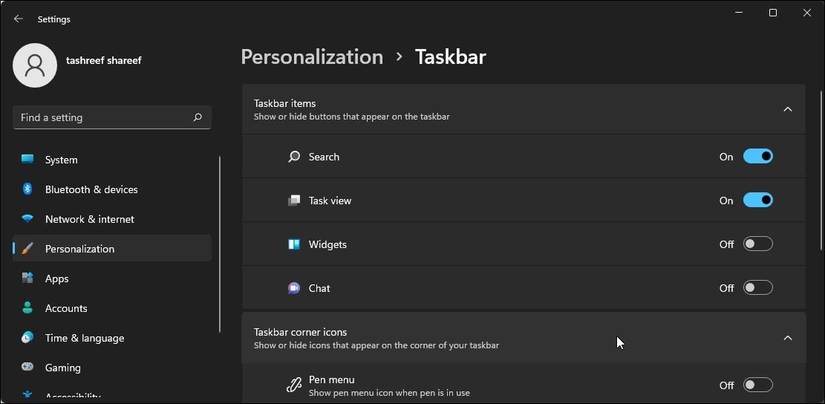Go to Personalization via breadcrumb link
Viewport: 825px width, 404px height.
tap(312, 57)
